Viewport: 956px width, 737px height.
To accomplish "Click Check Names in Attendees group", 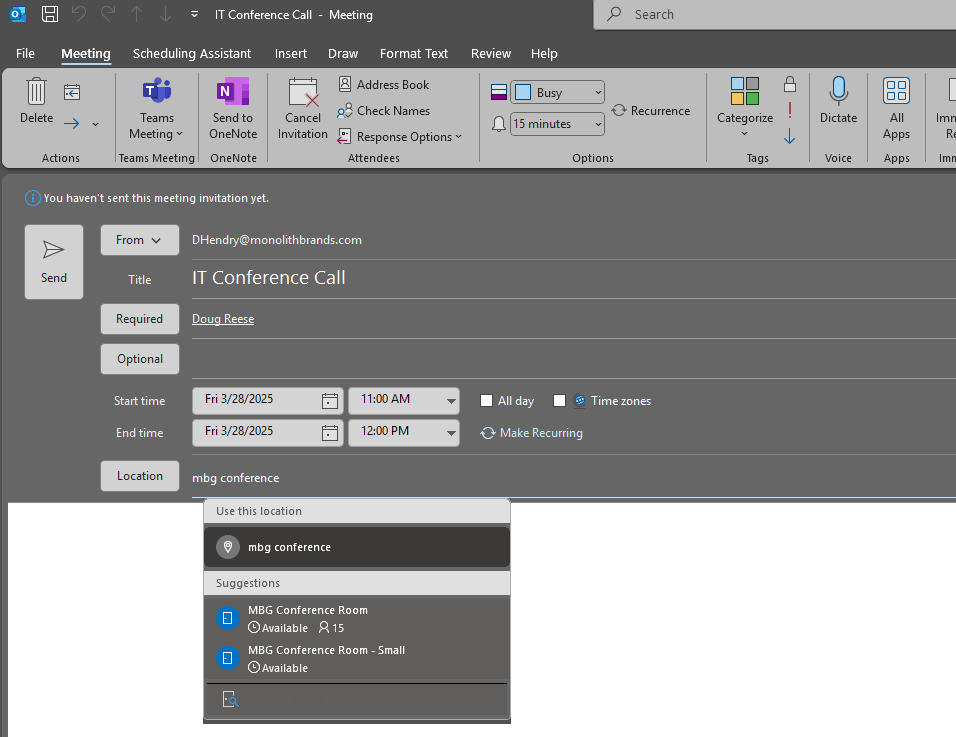I will [x=383, y=111].
